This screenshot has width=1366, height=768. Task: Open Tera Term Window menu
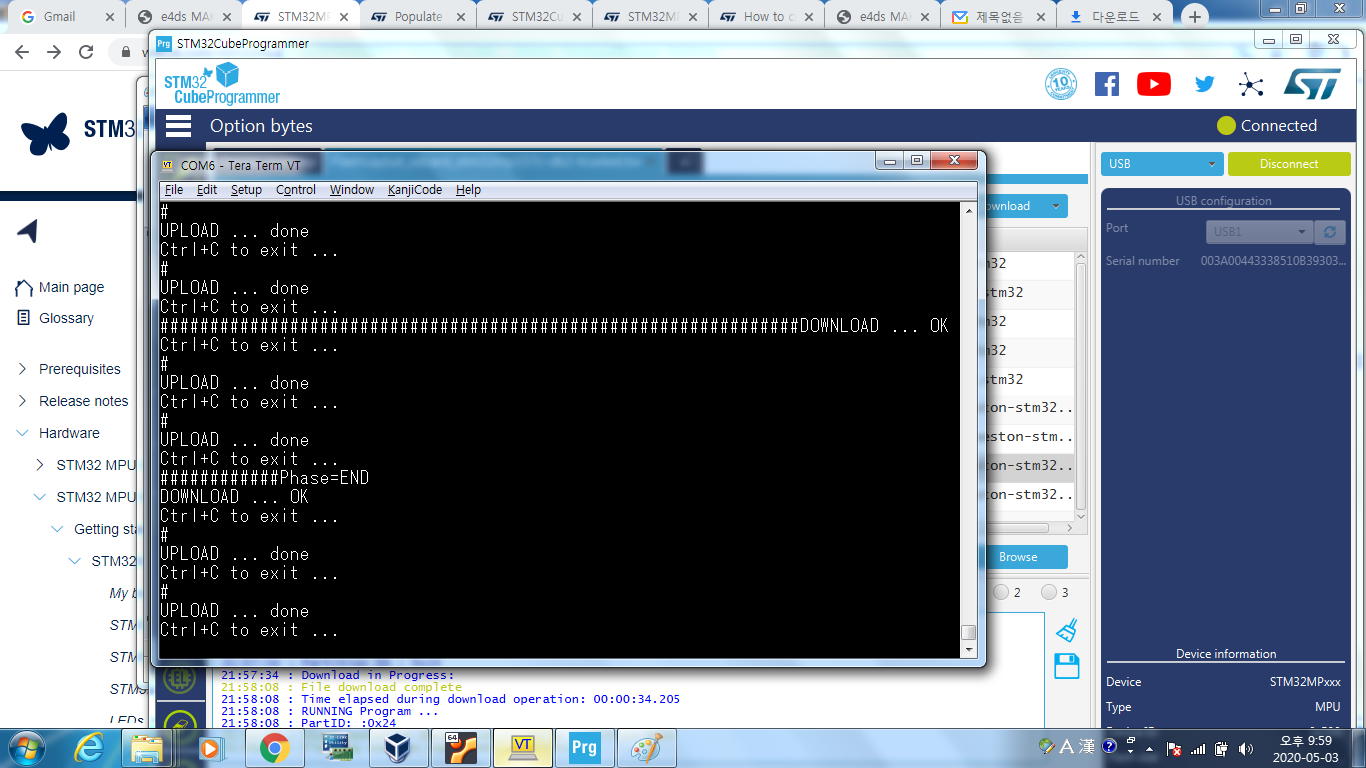click(x=352, y=190)
